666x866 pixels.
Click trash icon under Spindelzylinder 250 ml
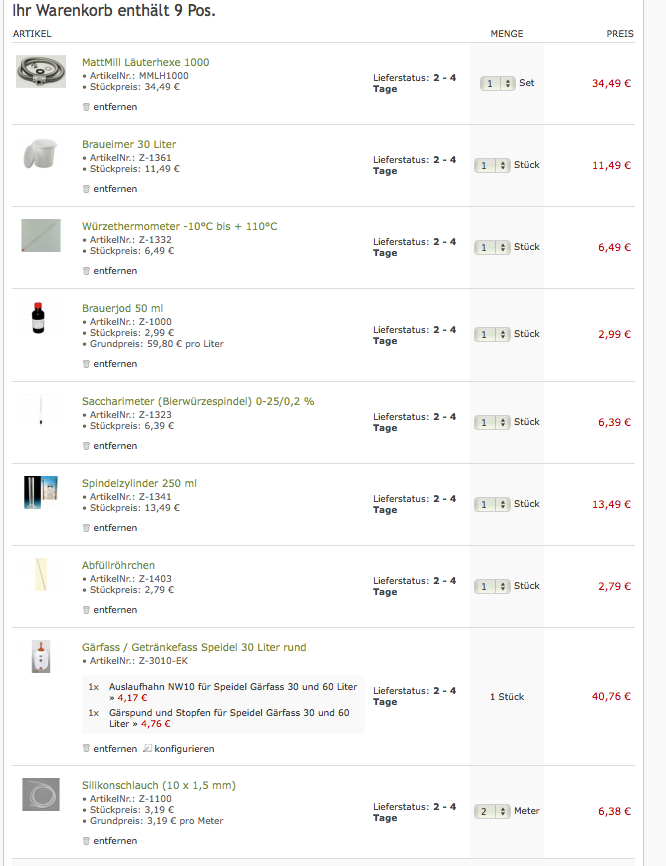(86, 528)
